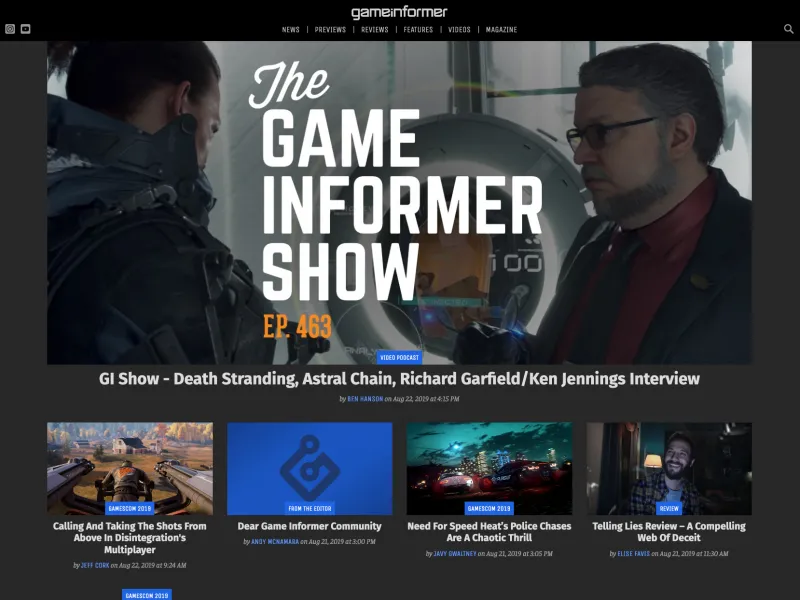800x600 pixels.
Task: Open the PREVIEWS section
Action: 329,29
